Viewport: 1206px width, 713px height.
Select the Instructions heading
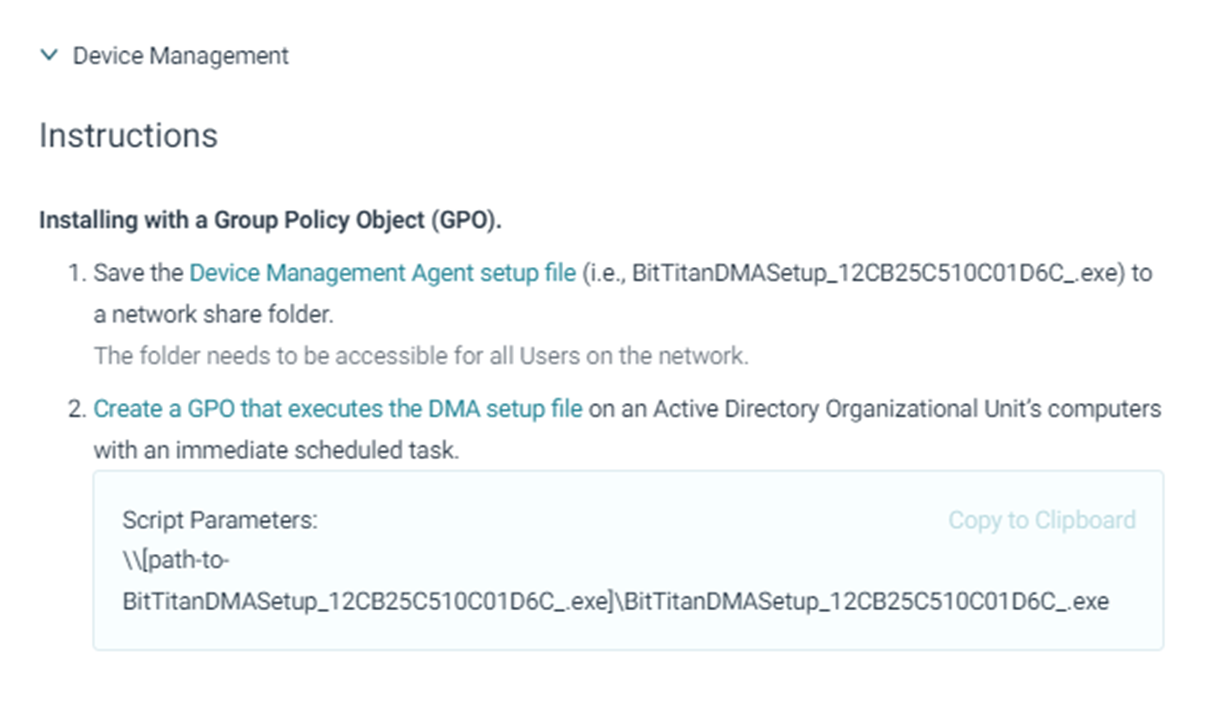tap(128, 136)
